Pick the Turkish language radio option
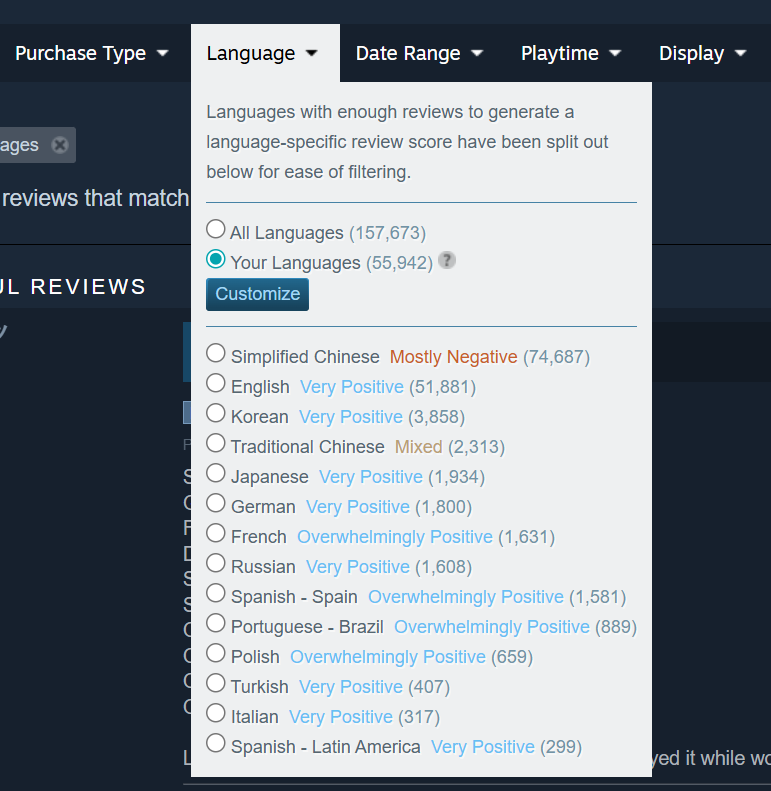 (215, 683)
